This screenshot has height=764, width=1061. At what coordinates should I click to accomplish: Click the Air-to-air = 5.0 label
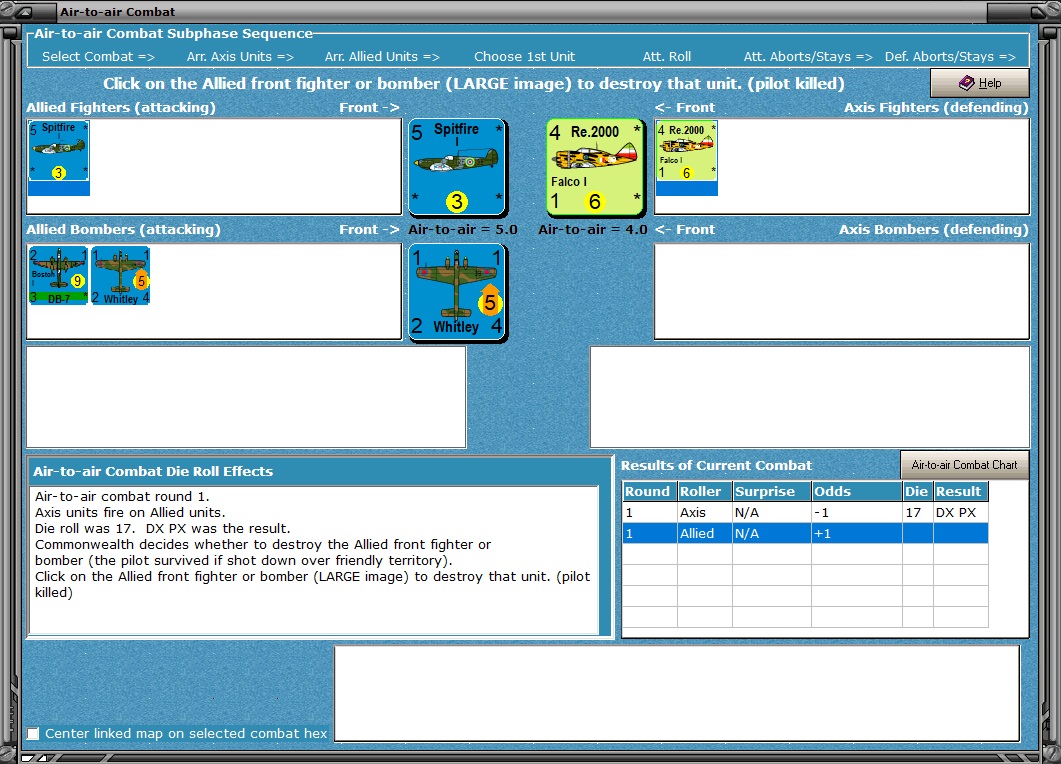point(463,229)
